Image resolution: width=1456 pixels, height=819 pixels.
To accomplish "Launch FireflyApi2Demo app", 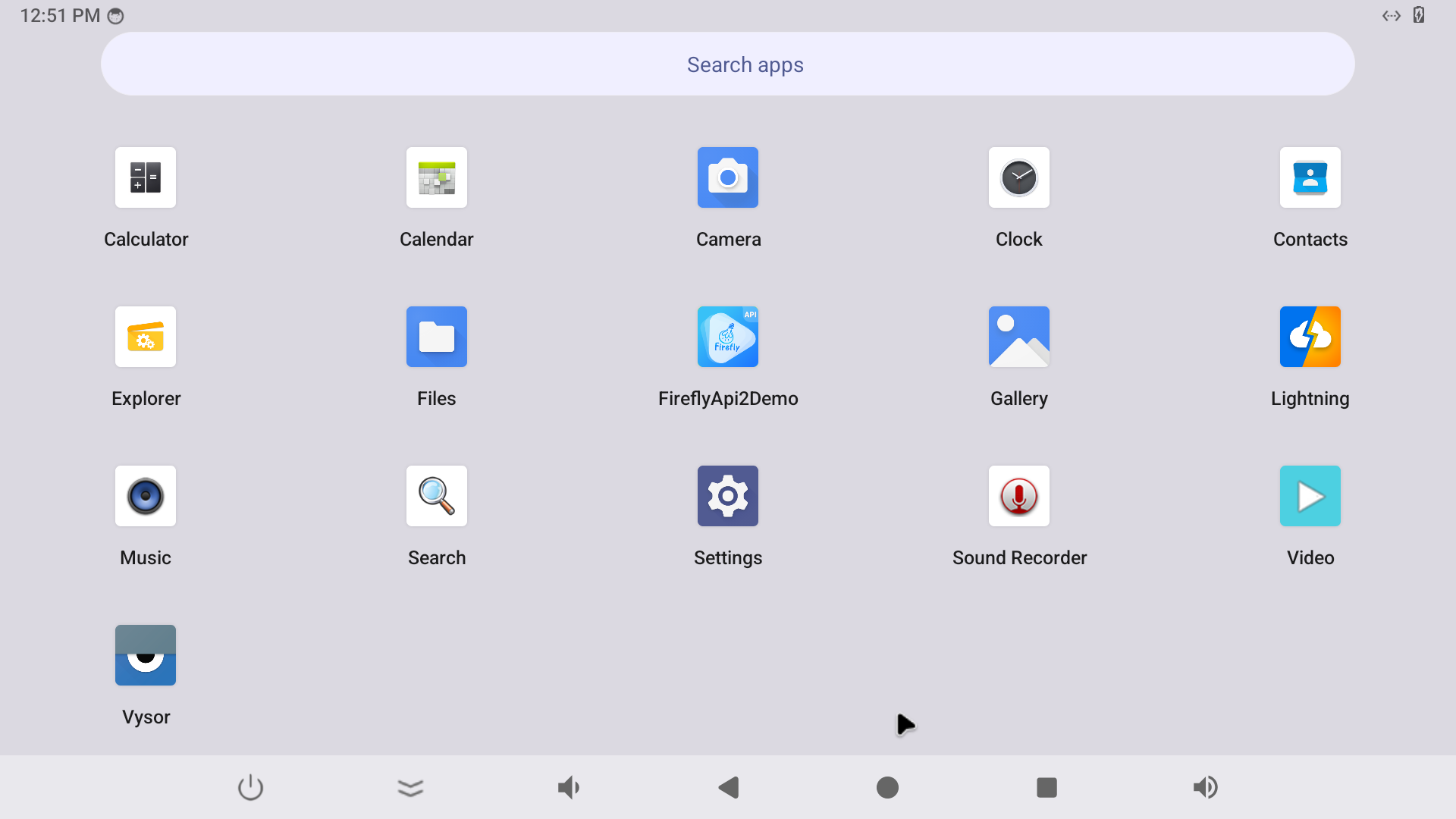I will coord(728,337).
